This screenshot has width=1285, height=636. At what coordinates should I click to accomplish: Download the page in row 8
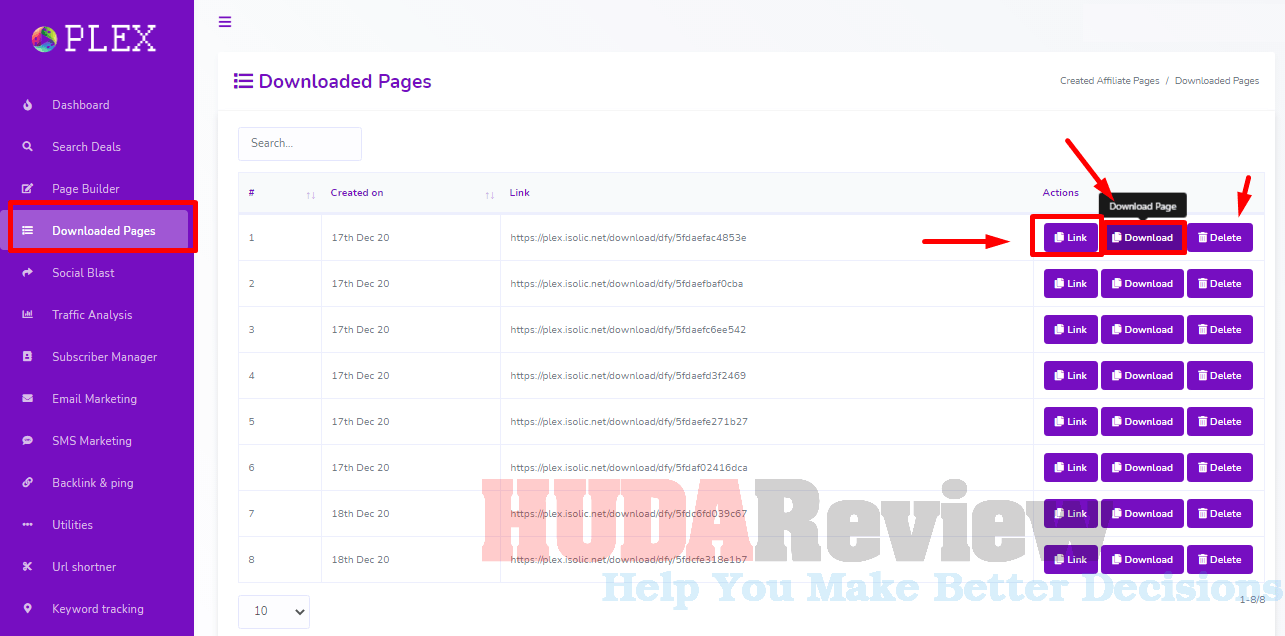coord(1142,560)
